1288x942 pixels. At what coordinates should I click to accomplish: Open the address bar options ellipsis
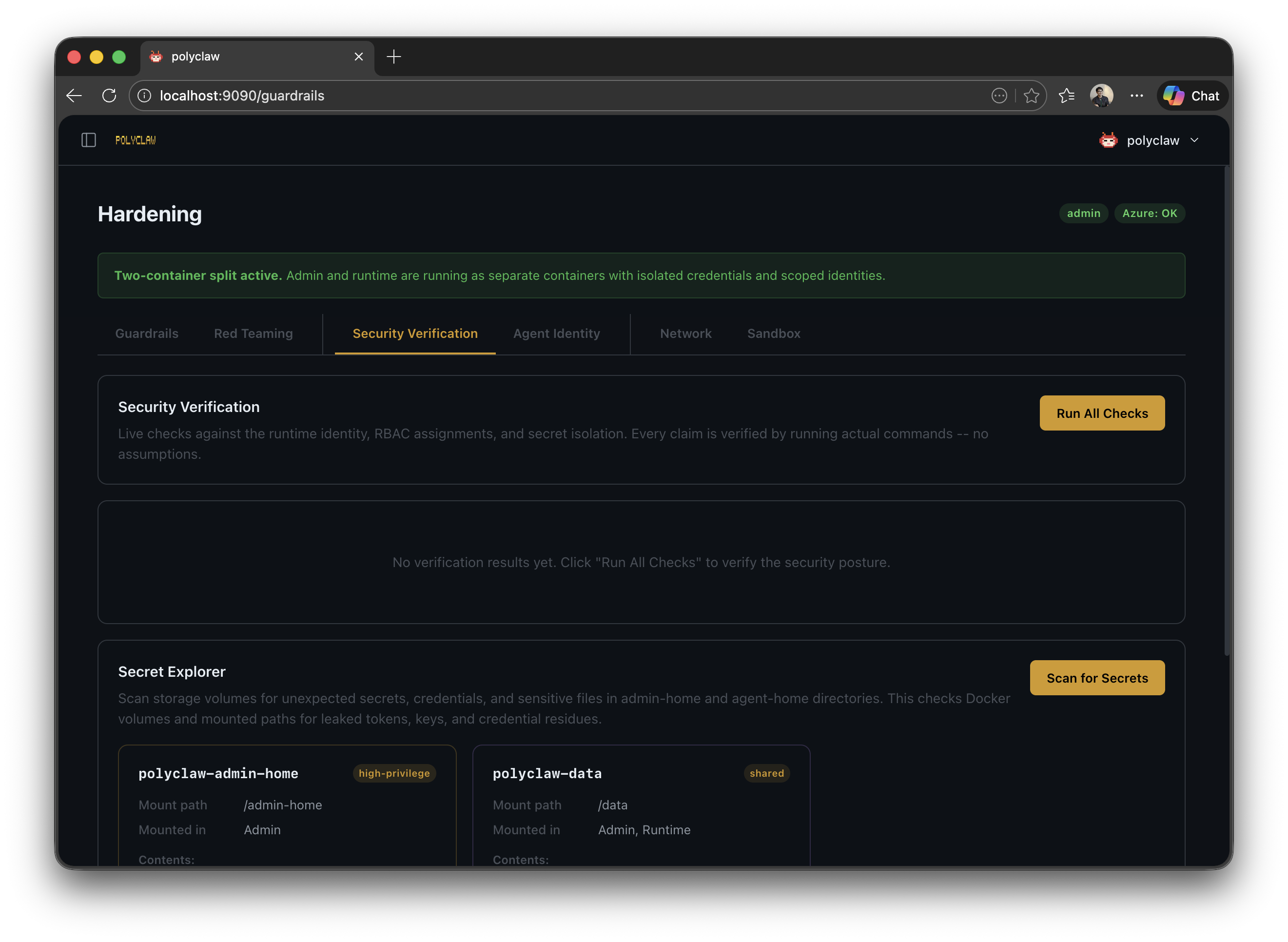tap(999, 95)
